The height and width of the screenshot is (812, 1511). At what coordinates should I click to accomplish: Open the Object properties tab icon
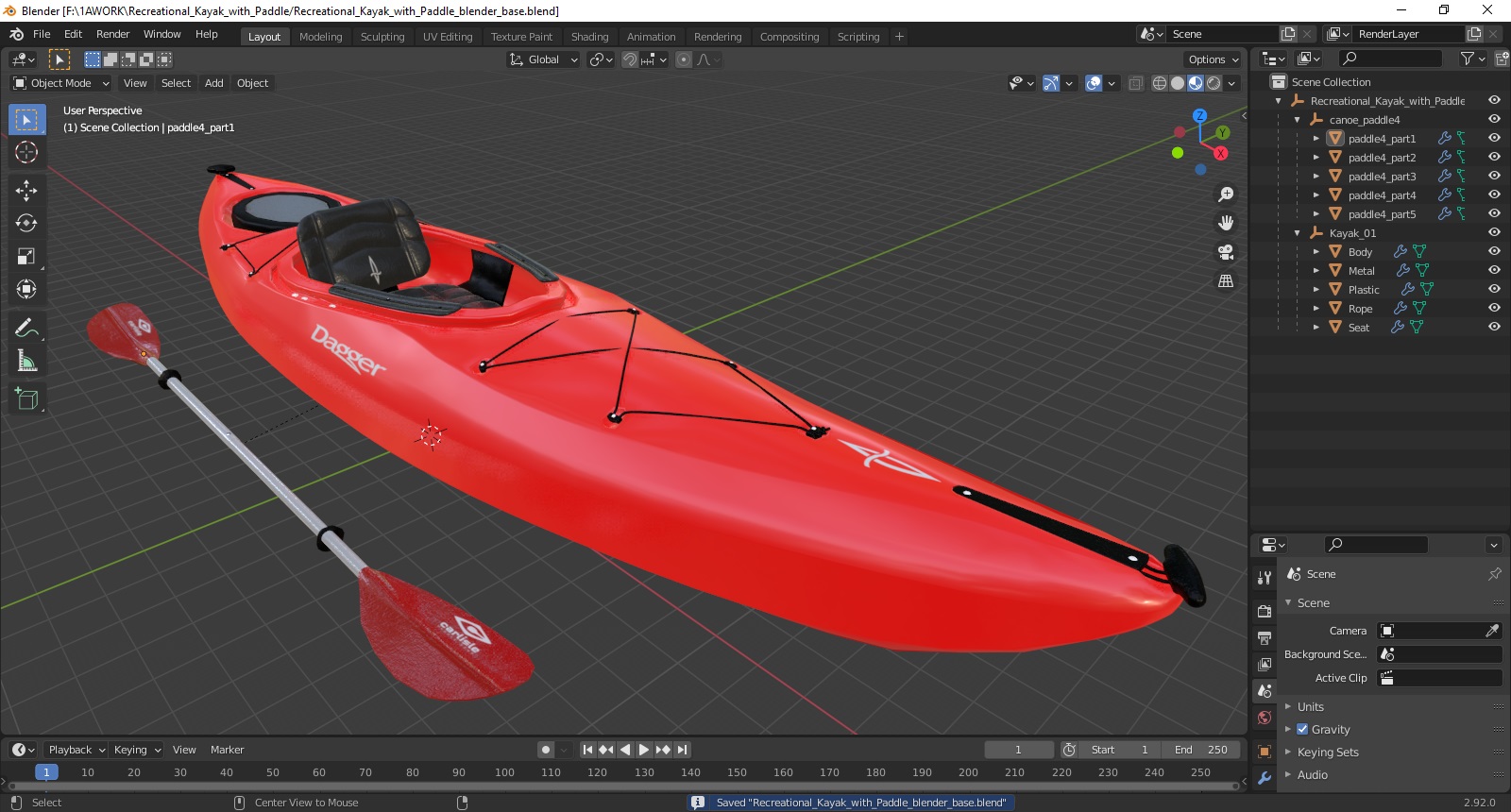[x=1265, y=752]
